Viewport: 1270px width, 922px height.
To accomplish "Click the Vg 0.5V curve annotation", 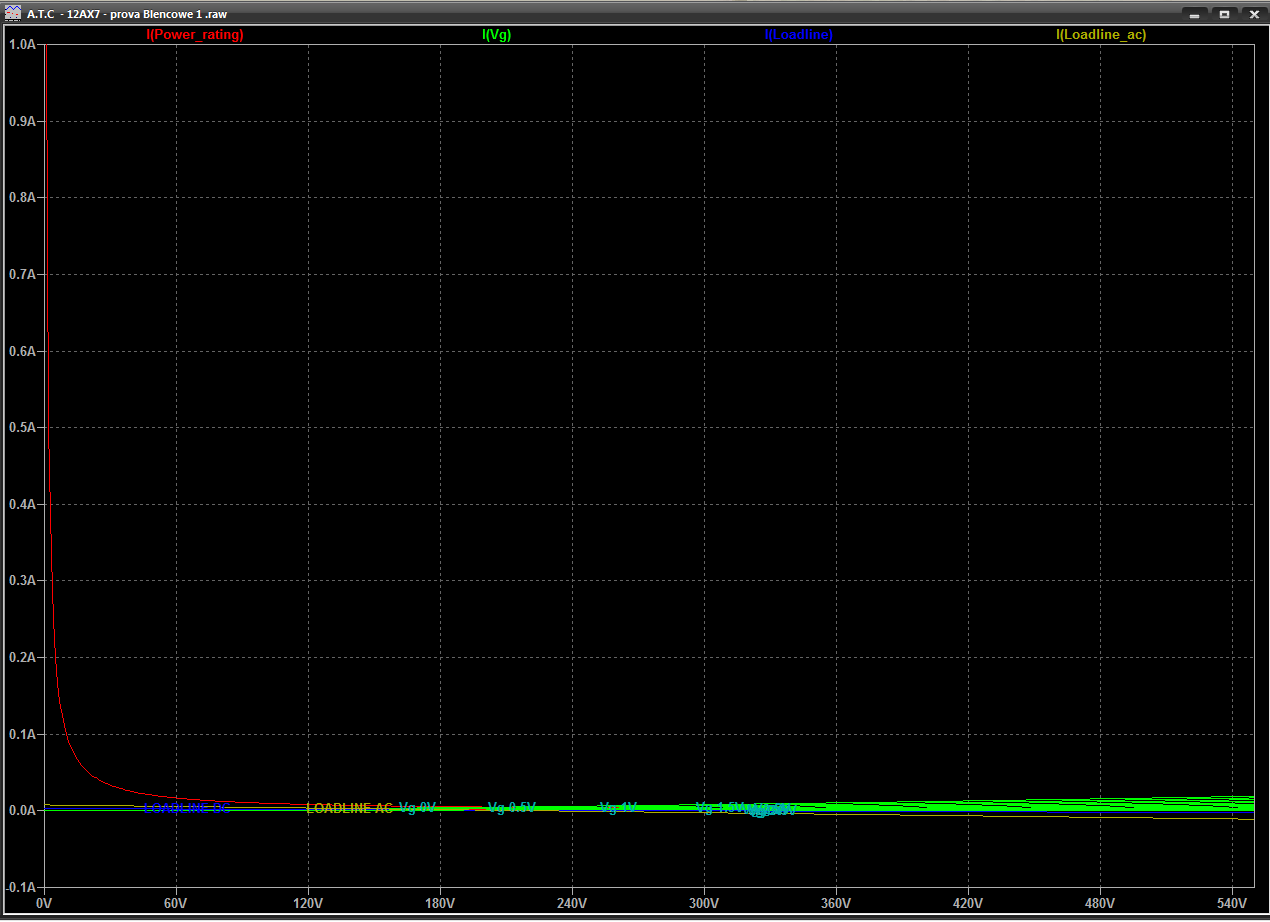I will click(511, 807).
